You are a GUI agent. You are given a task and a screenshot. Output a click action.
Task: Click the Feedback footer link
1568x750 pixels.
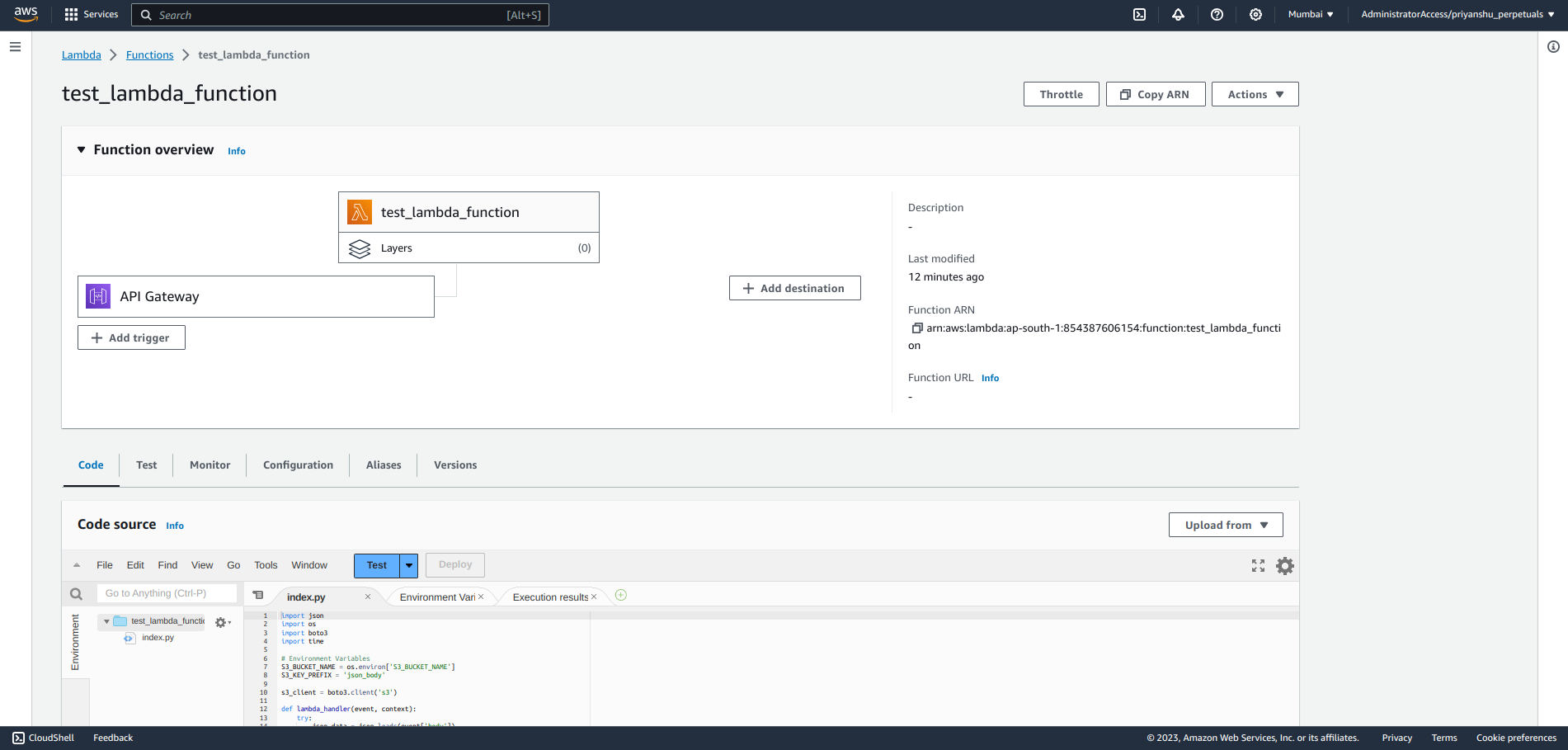pyautogui.click(x=113, y=738)
